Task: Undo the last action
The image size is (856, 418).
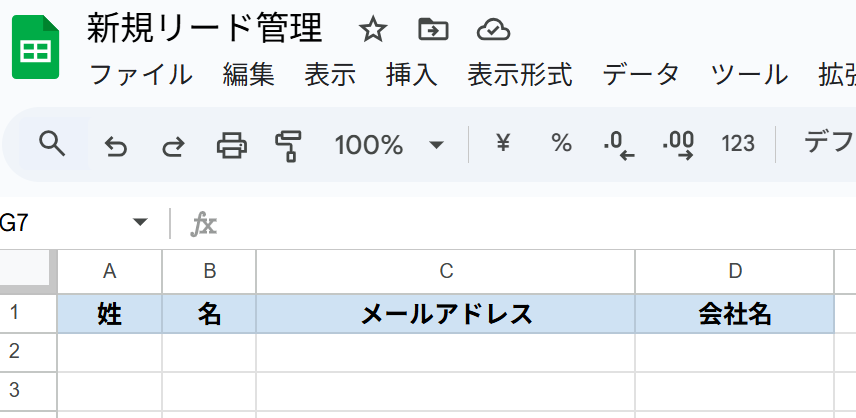Action: 115,146
